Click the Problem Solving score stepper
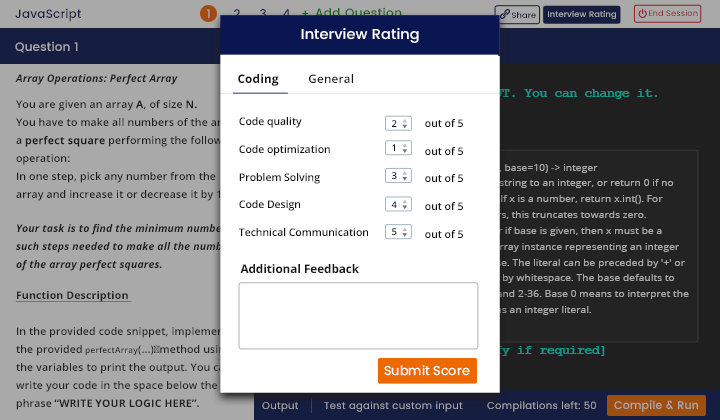The height and width of the screenshot is (420, 720). point(398,176)
